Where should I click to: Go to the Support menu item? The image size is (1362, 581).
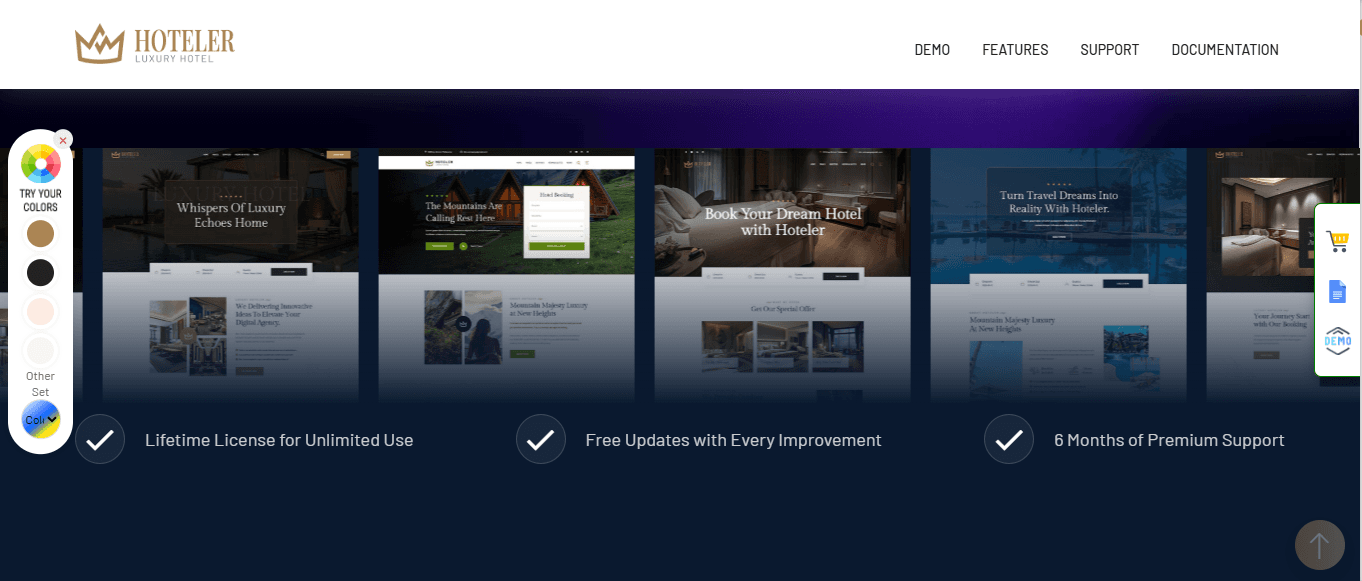point(1109,50)
